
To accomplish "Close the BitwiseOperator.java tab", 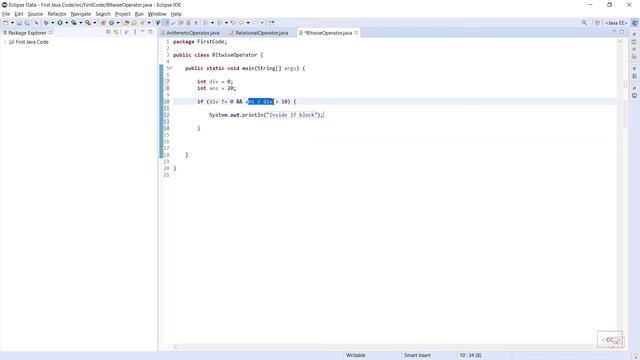I will 356,33.
